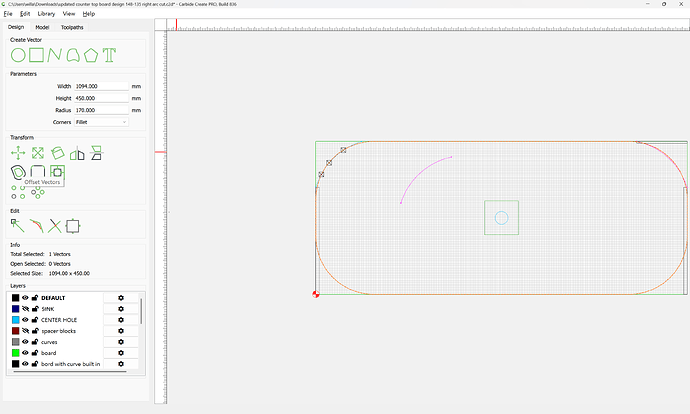
Task: Open the Library menu
Action: click(x=46, y=14)
